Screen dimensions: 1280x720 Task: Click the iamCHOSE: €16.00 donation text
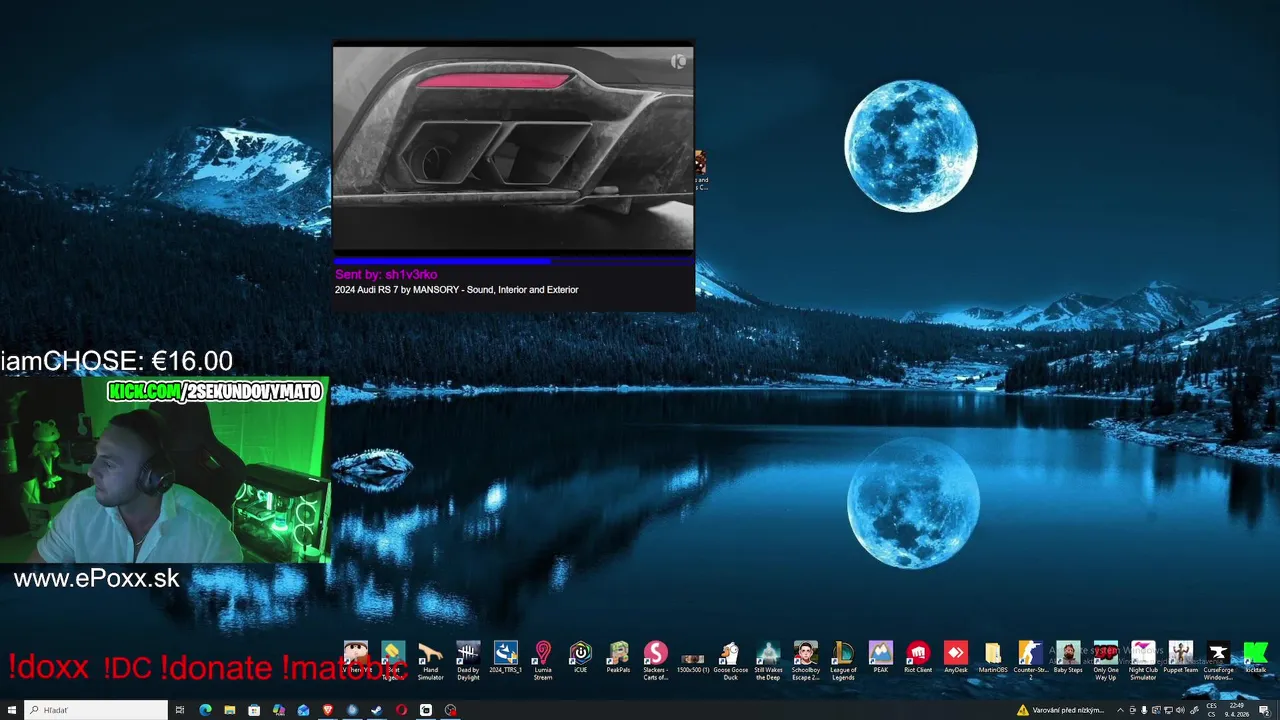pos(116,361)
